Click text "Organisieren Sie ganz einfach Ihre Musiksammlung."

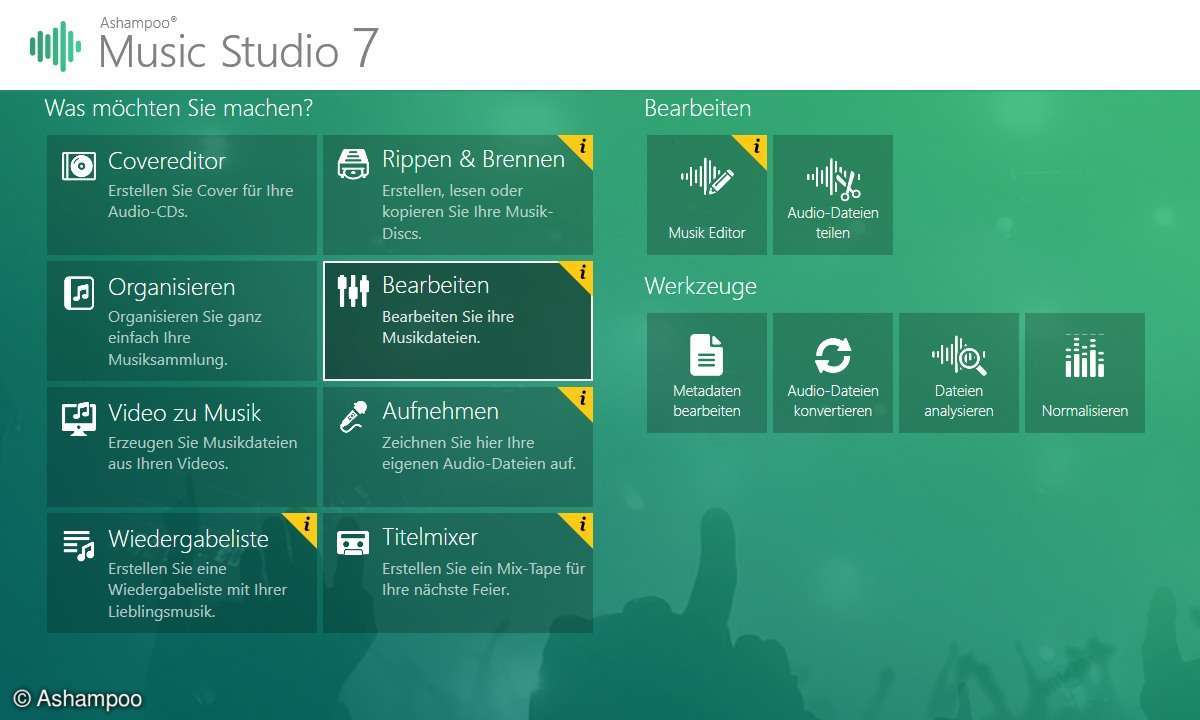[185, 338]
